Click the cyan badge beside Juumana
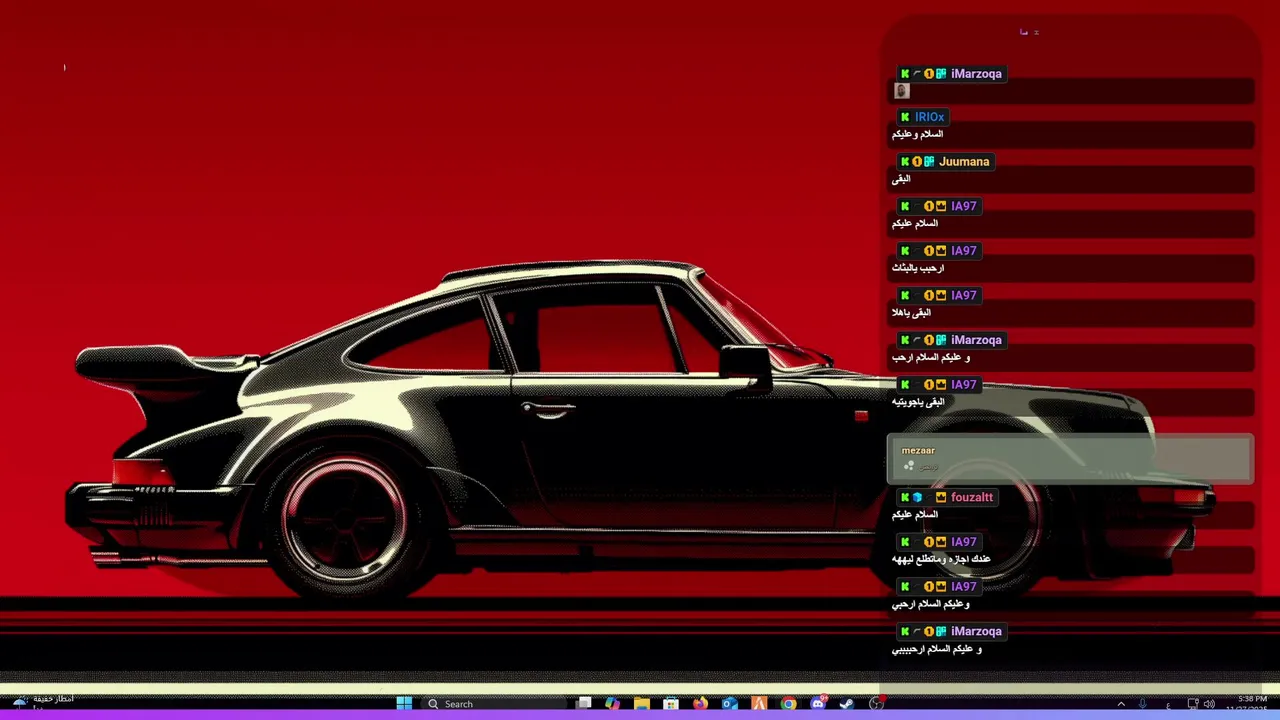The height and width of the screenshot is (720, 1280). click(x=929, y=161)
